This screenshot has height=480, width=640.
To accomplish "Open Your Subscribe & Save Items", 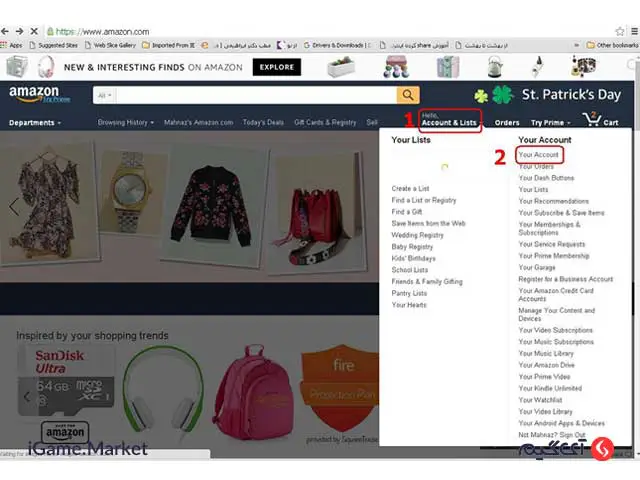I will point(561,213).
